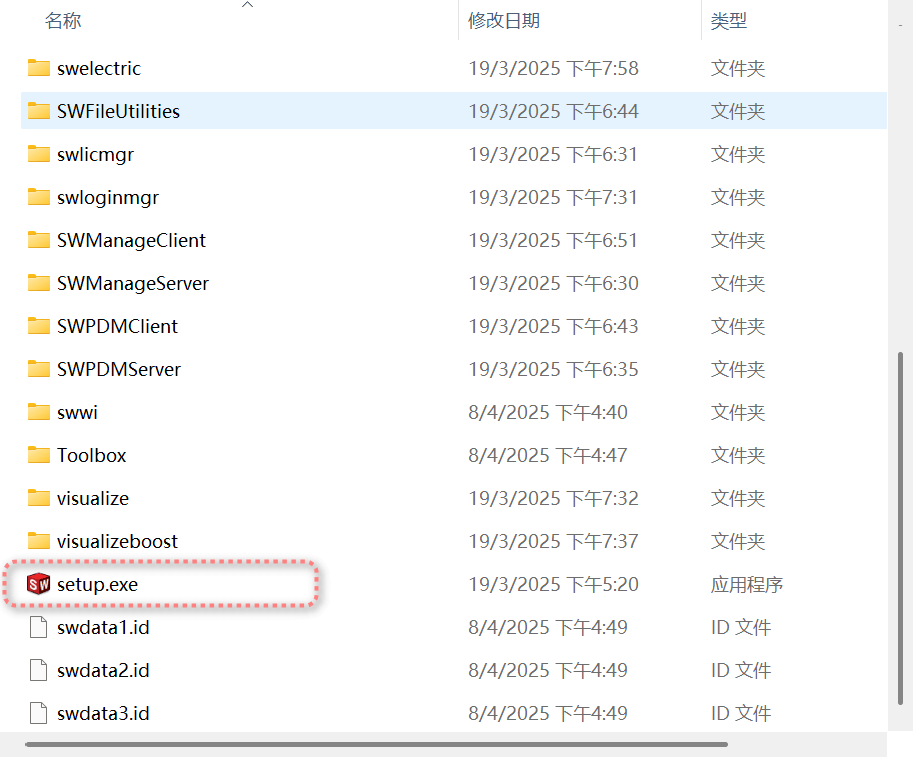Sort by the 类型 column header
Image resolution: width=913 pixels, height=757 pixels.
pos(728,21)
